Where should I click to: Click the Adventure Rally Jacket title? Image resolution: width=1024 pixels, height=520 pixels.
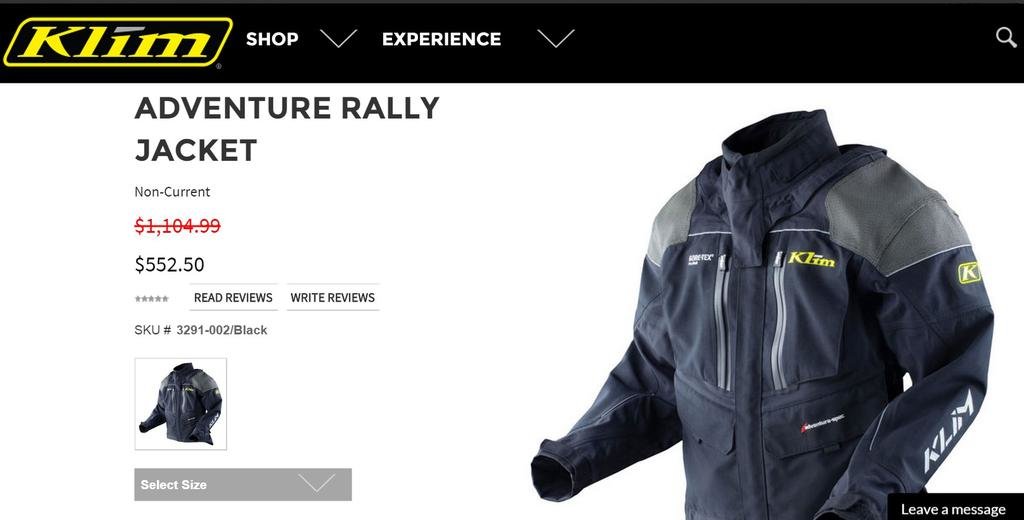[287, 129]
